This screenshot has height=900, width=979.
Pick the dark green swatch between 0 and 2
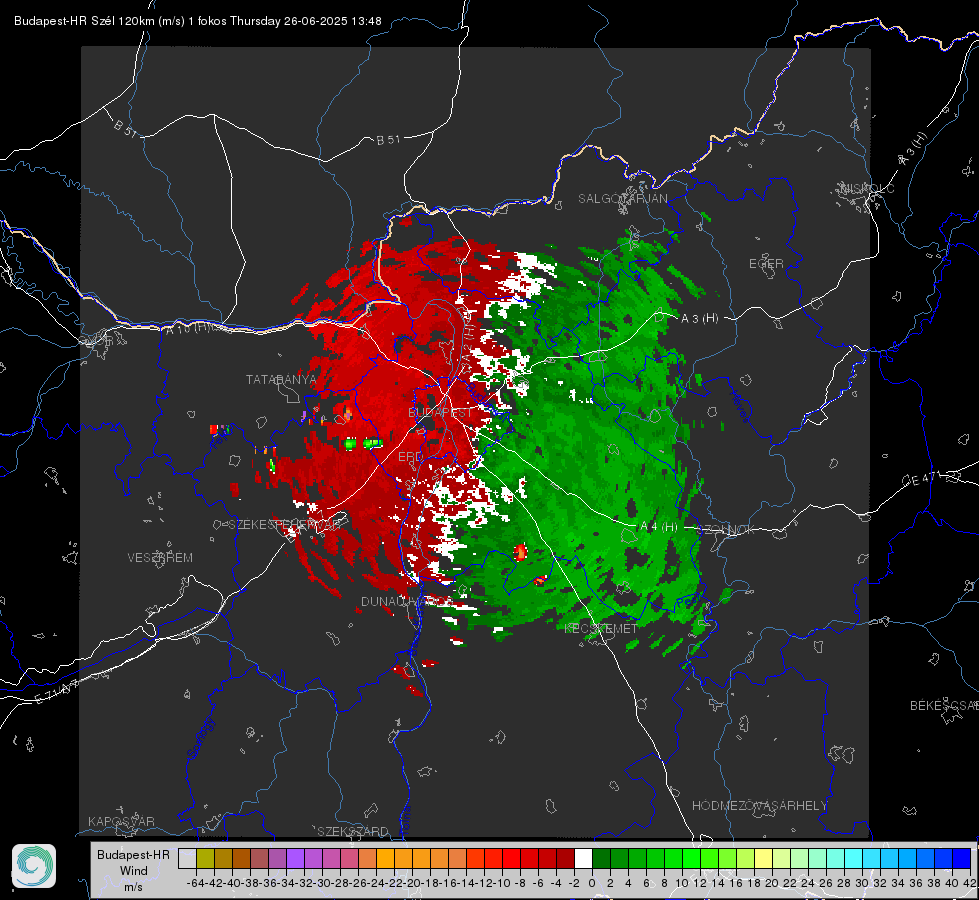601,858
